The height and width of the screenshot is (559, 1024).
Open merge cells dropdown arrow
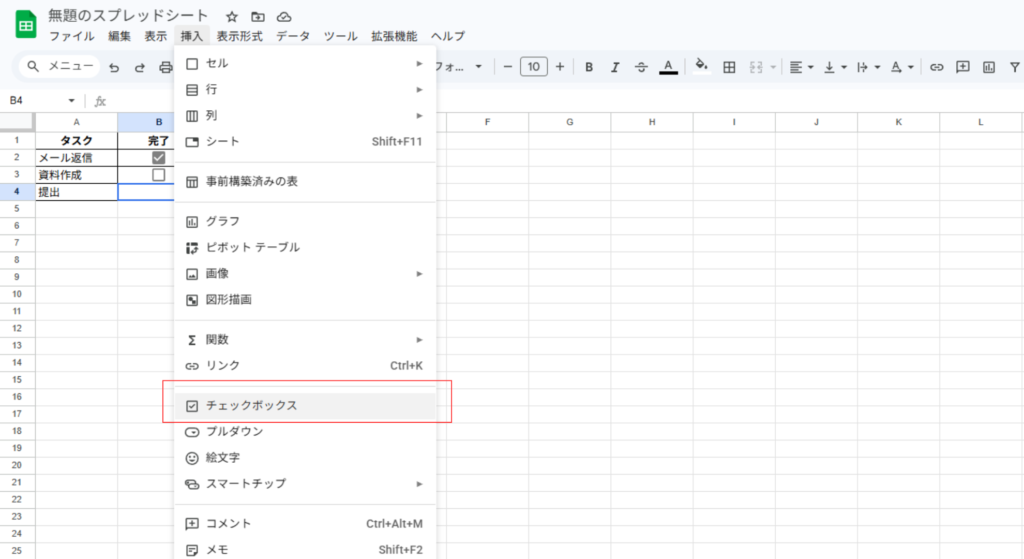[x=773, y=67]
